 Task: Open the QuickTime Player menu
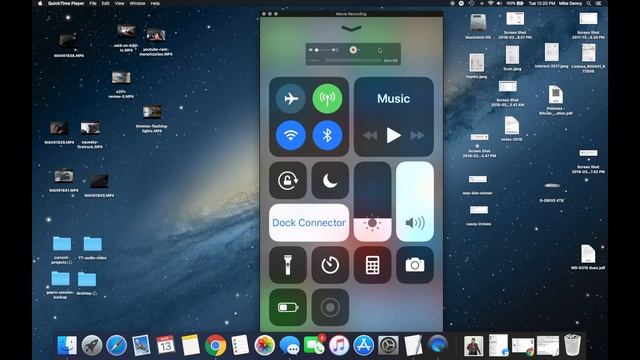point(66,3)
